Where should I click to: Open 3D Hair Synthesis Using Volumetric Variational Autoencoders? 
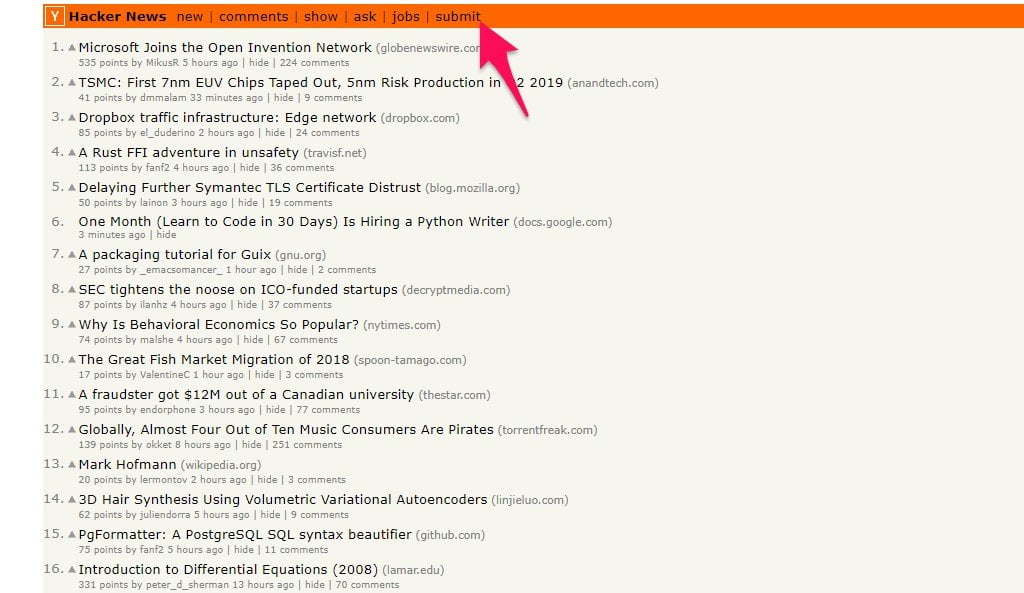[x=283, y=500]
